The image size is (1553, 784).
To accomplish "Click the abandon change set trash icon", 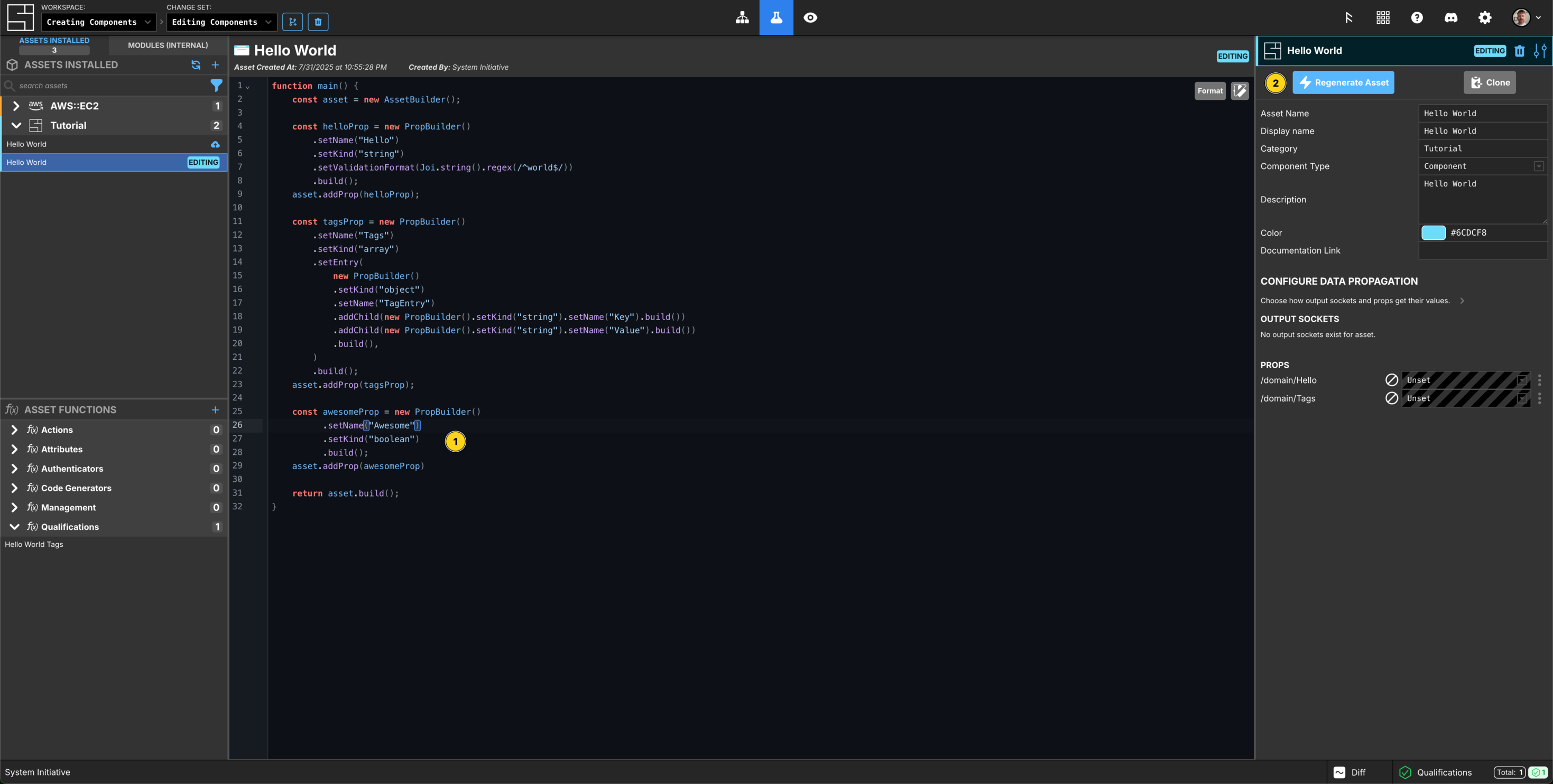I will (318, 22).
